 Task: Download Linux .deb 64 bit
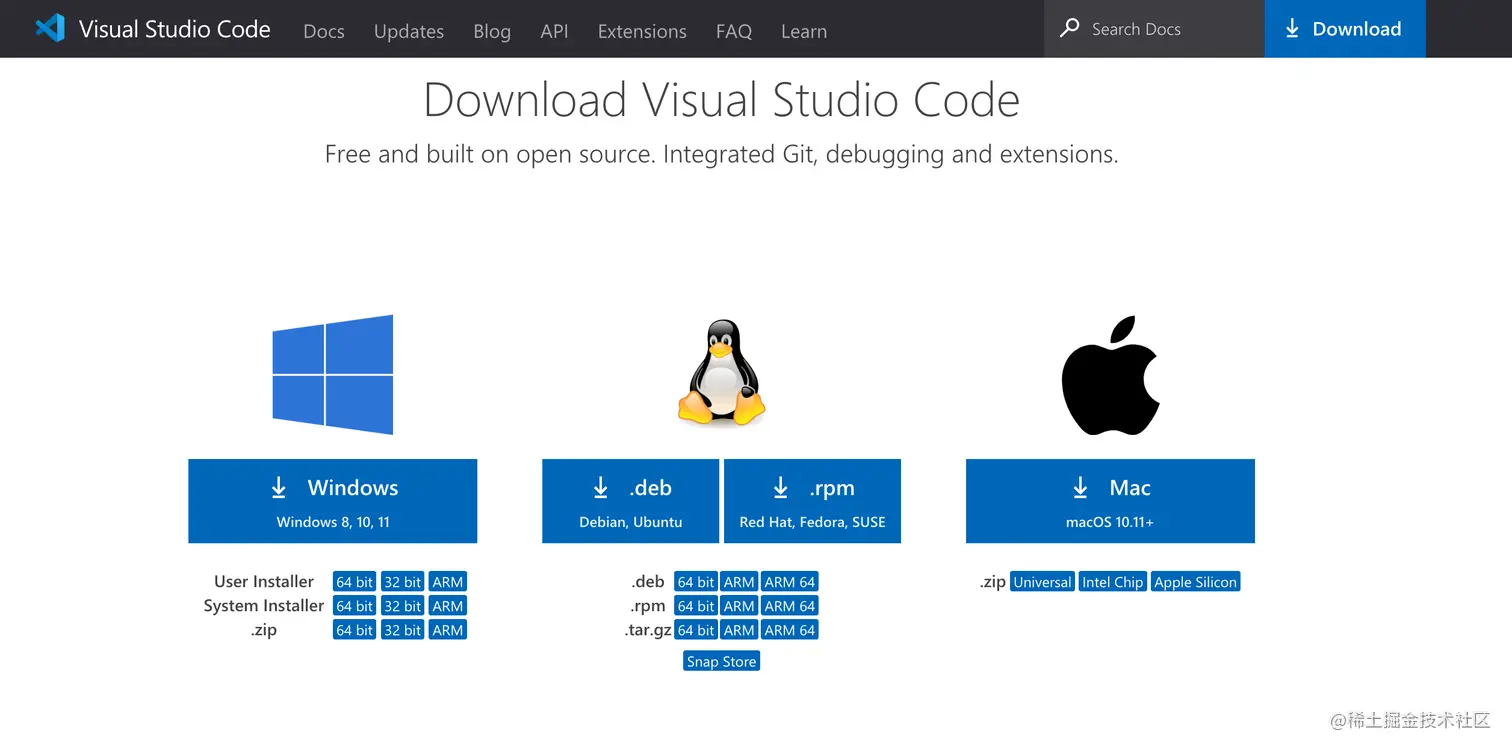point(696,582)
